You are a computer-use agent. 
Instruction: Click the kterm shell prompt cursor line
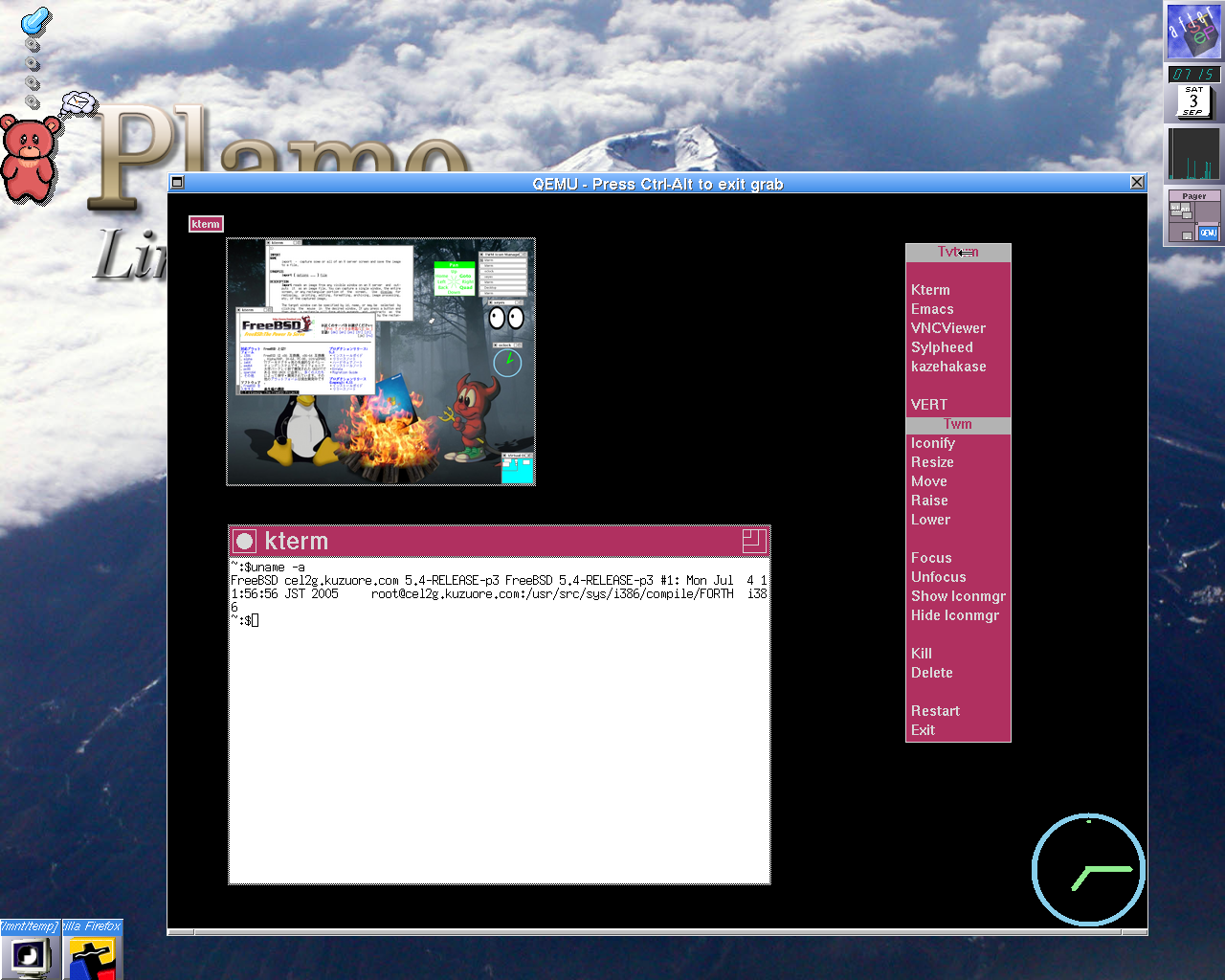tap(245, 620)
